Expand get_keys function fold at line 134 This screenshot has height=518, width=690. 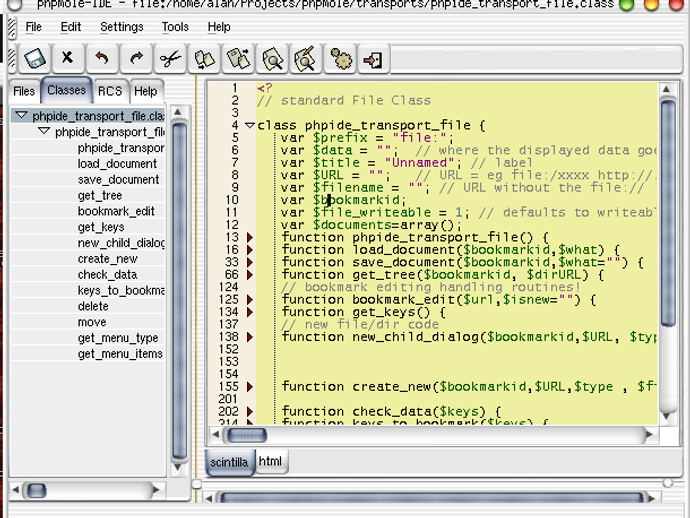[x=250, y=312]
